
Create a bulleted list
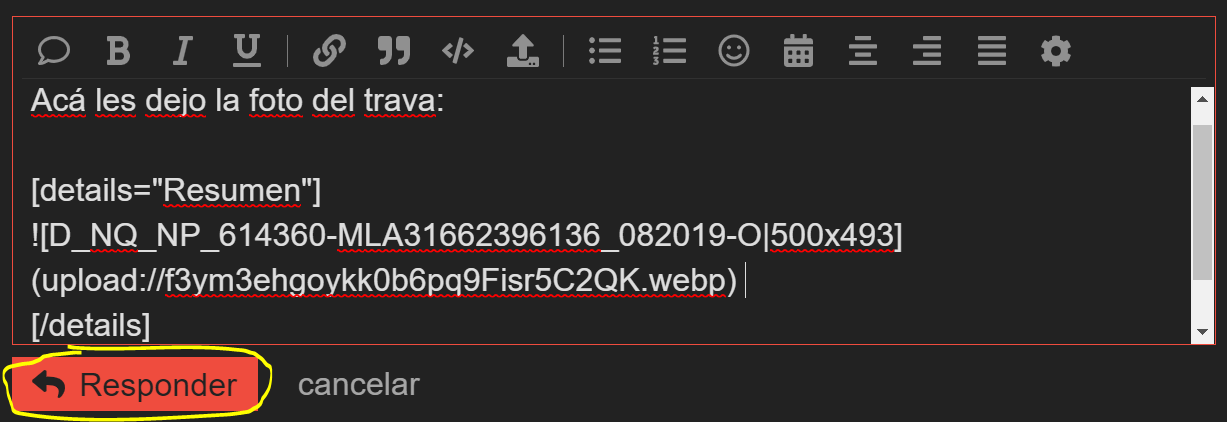[x=605, y=50]
